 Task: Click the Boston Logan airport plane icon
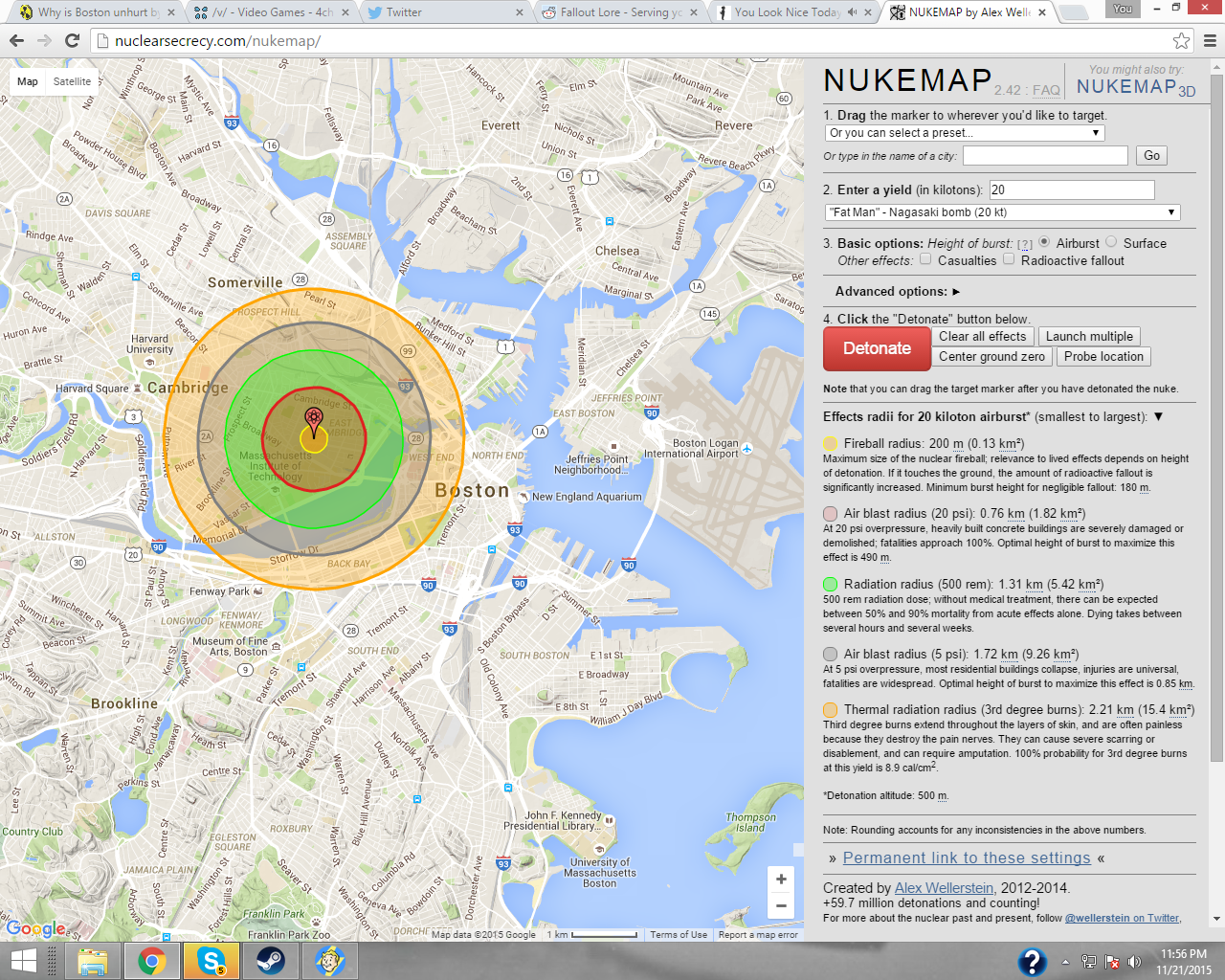746,448
